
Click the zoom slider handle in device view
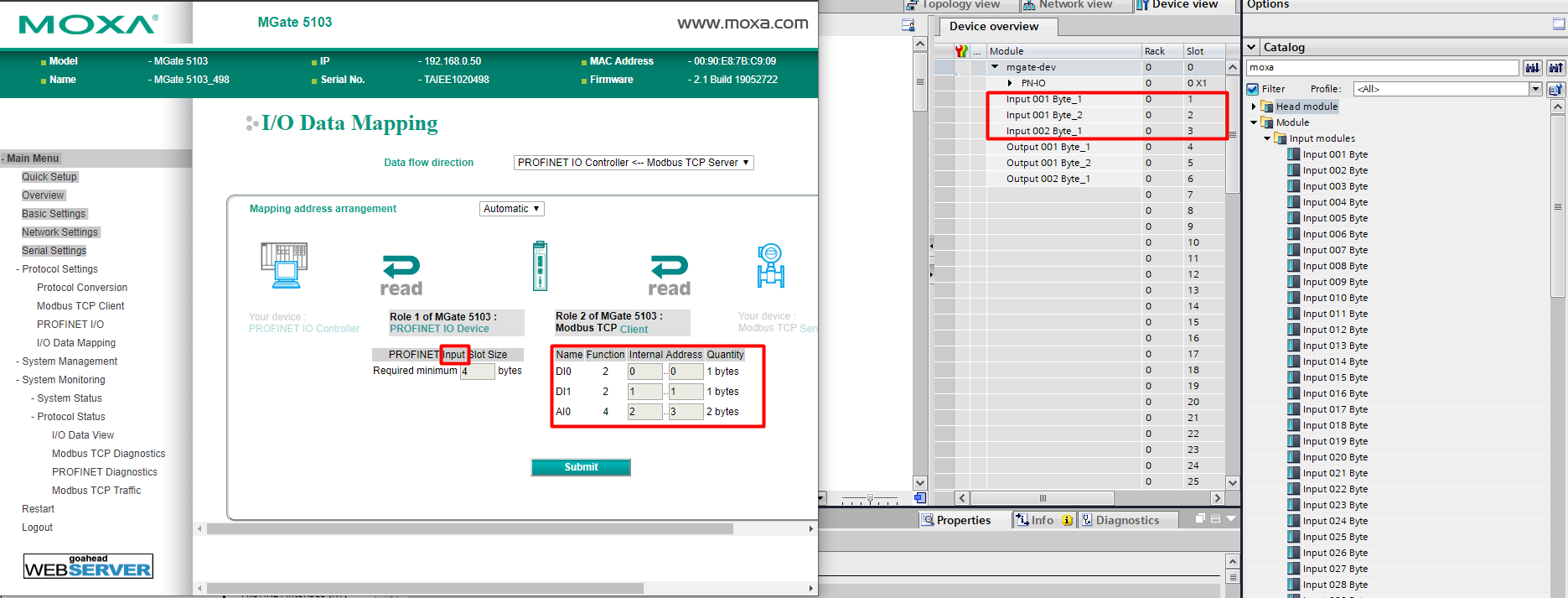(x=870, y=499)
